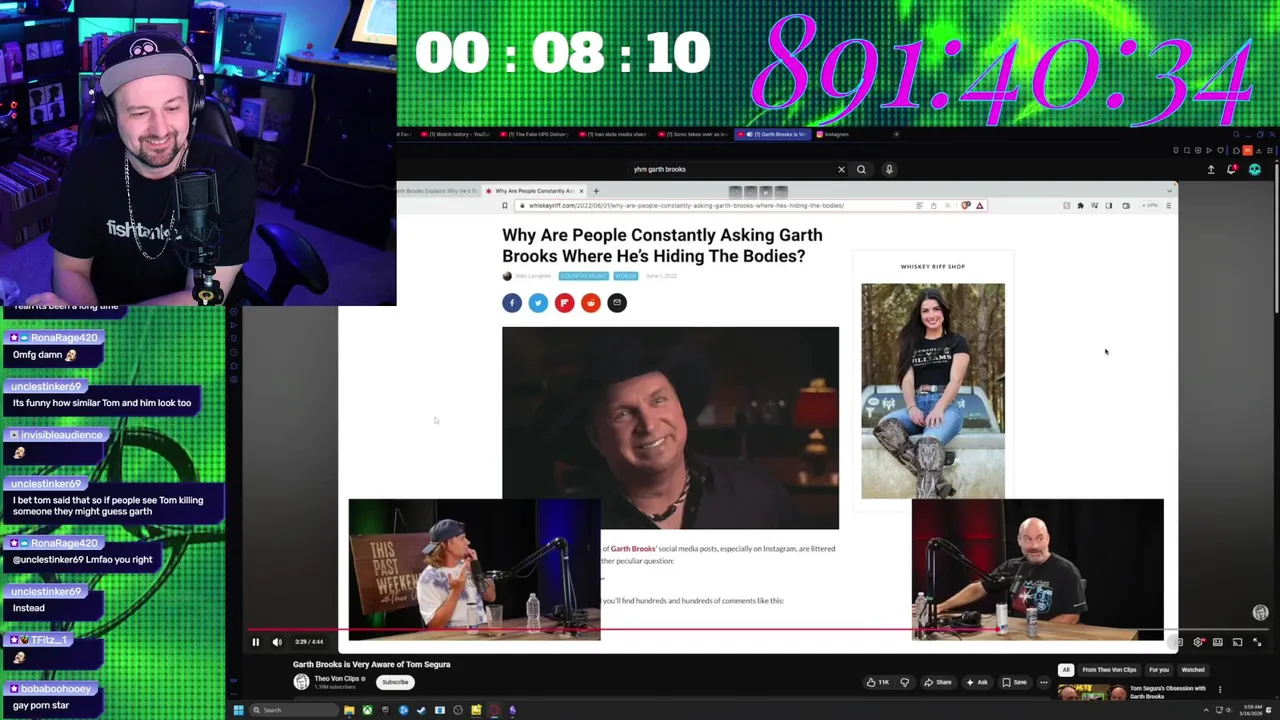Screen dimensions: 1280x720
Task: Open a new tab in outer browser
Action: point(896,134)
